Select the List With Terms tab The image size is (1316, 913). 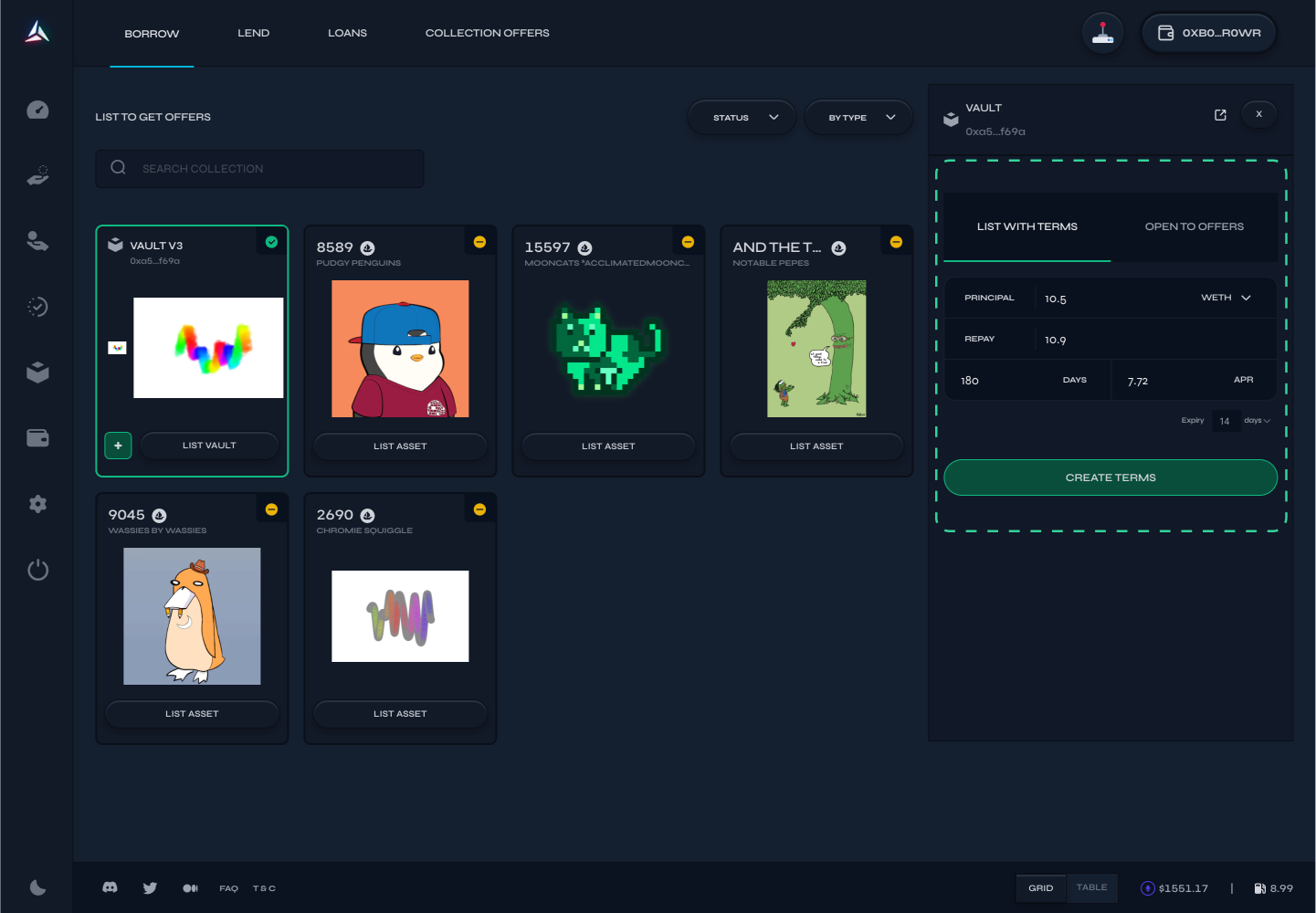point(1027,226)
